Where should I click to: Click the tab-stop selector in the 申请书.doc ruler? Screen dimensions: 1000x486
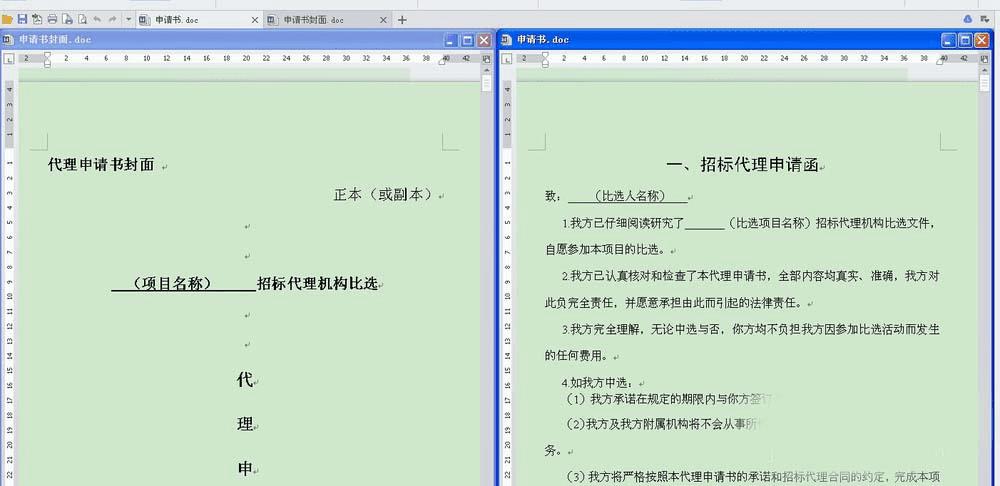[x=506, y=59]
